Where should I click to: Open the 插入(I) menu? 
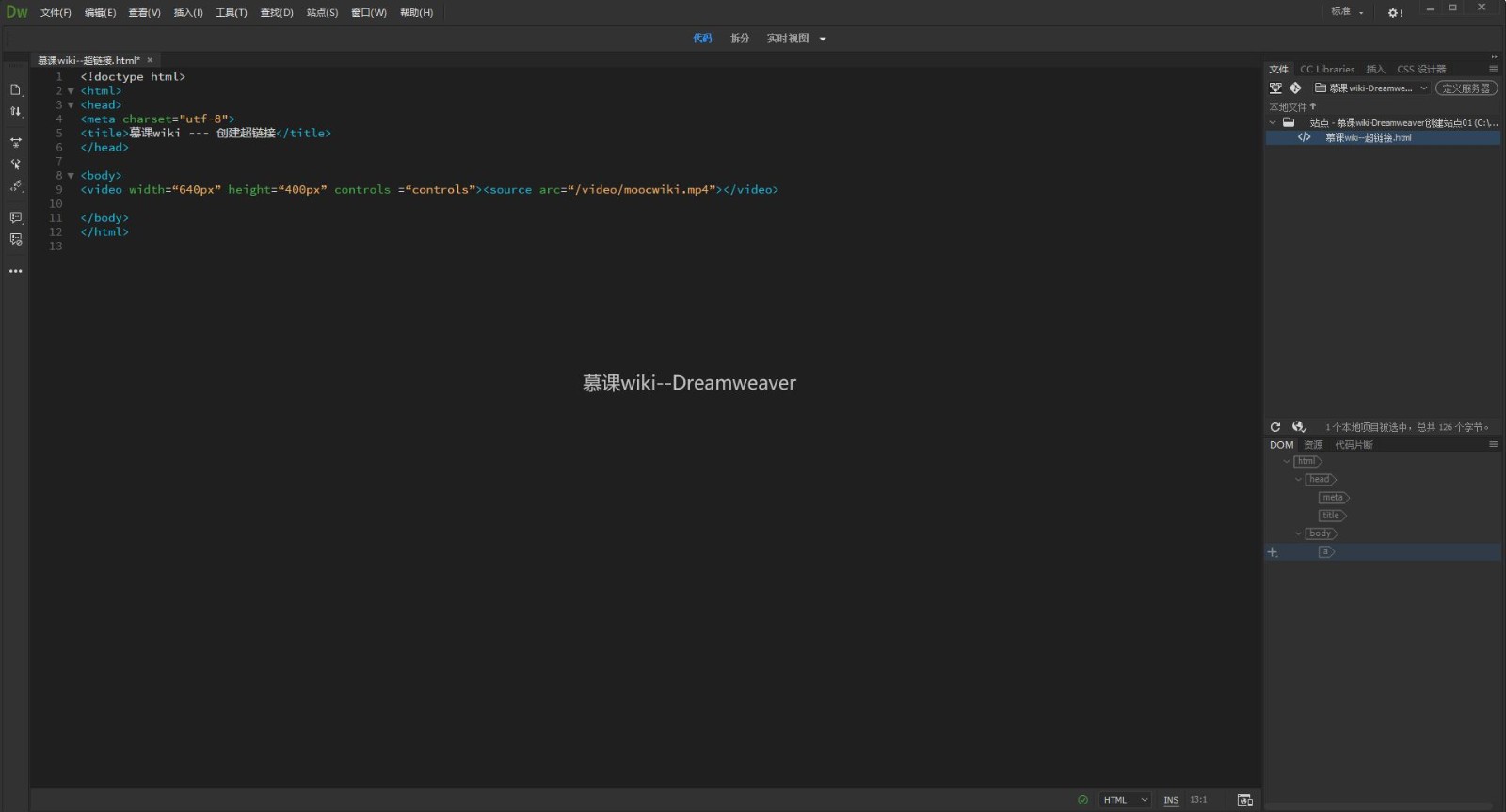point(188,12)
